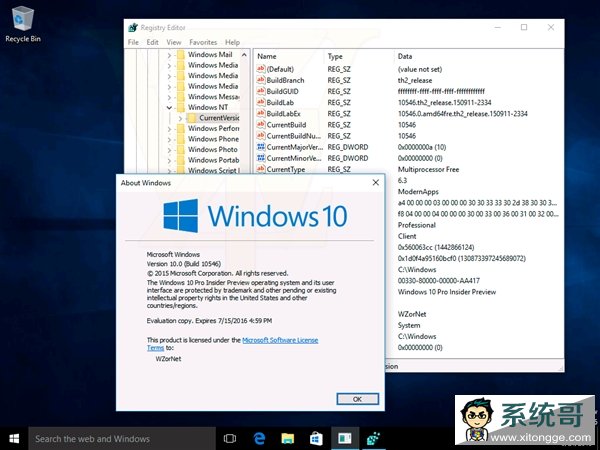Select the Windows Portable tree key
The image size is (600, 450).
pyautogui.click(x=214, y=160)
